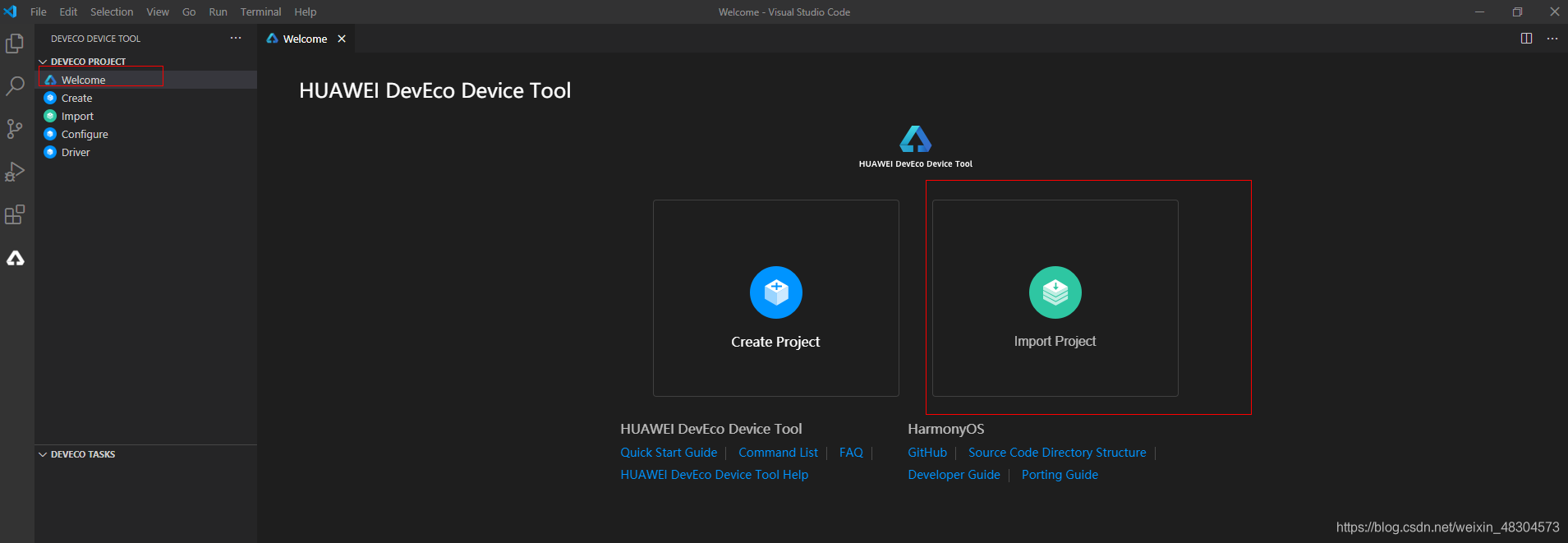Open the Command List link
Viewport: 1568px width, 543px height.
(778, 453)
